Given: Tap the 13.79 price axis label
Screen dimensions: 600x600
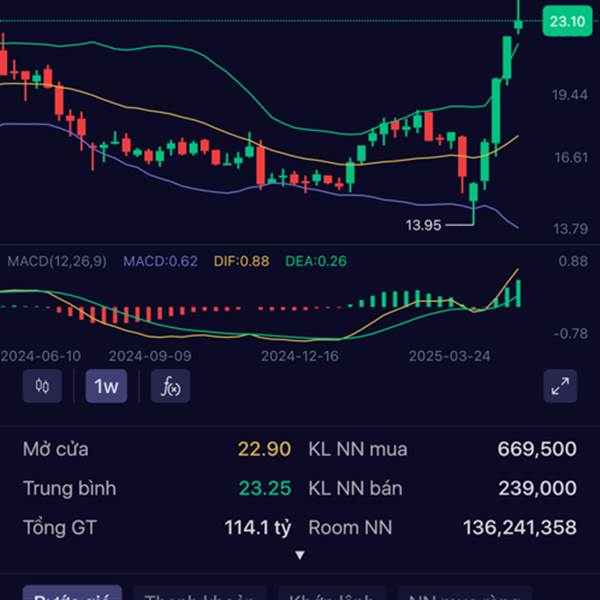Looking at the screenshot, I should point(570,229).
